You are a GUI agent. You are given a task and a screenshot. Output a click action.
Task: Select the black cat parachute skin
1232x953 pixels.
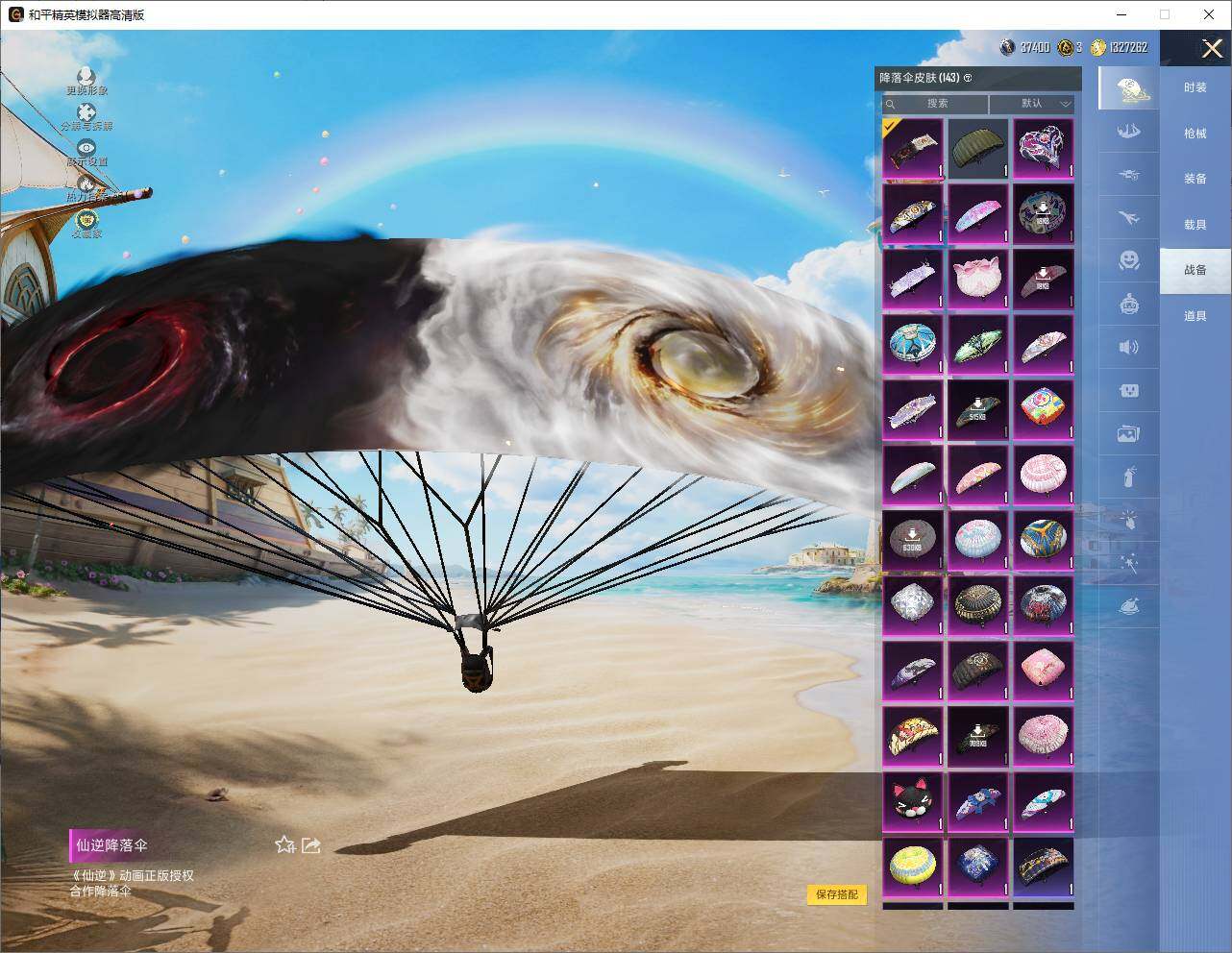coord(913,802)
